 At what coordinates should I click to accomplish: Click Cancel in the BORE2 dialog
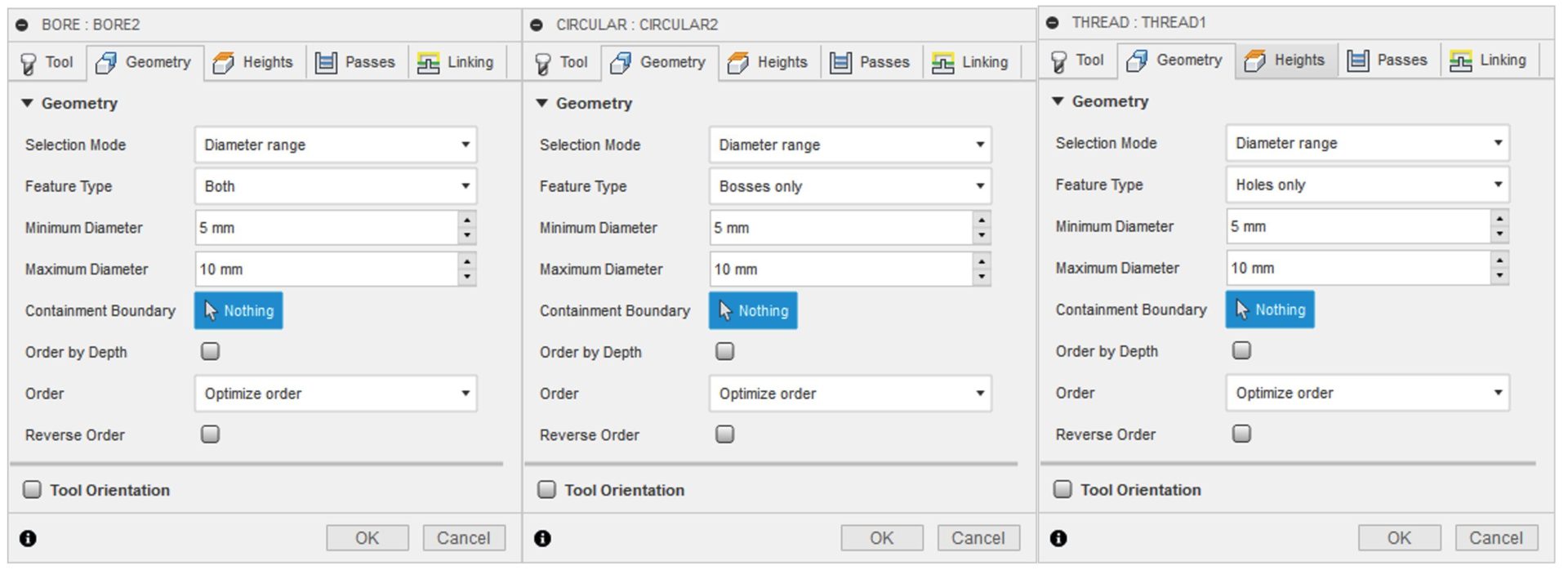pos(463,538)
